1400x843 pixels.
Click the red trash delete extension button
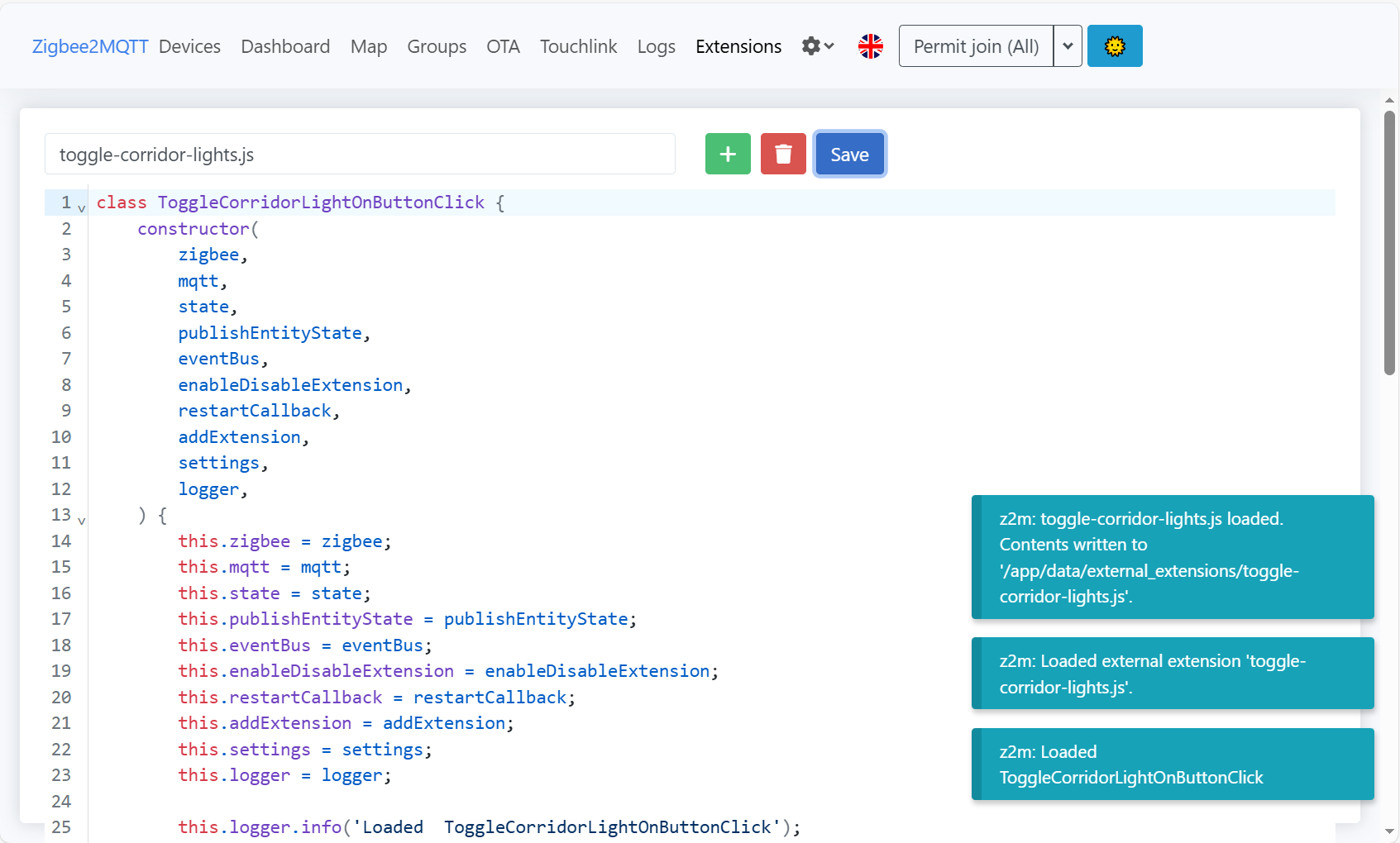click(783, 154)
